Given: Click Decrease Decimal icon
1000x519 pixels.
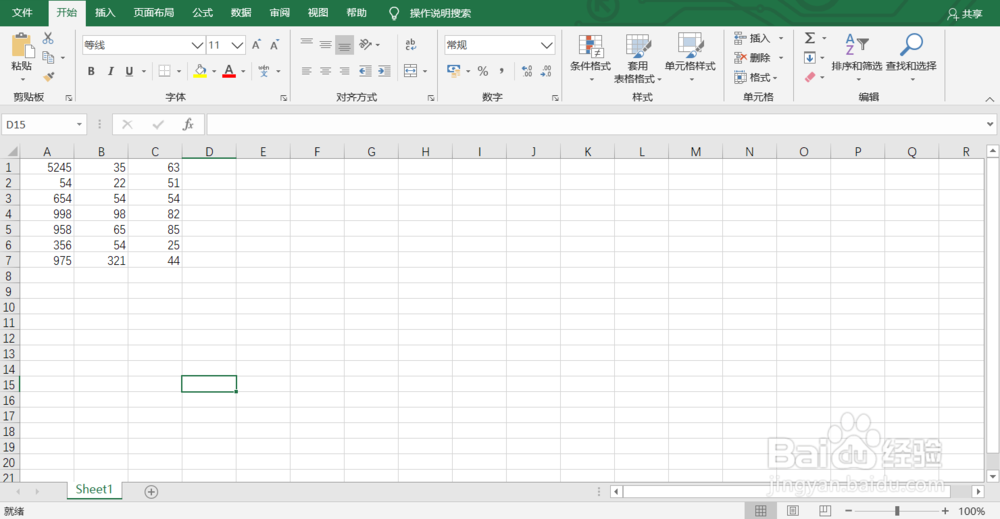Looking at the screenshot, I should coord(547,71).
